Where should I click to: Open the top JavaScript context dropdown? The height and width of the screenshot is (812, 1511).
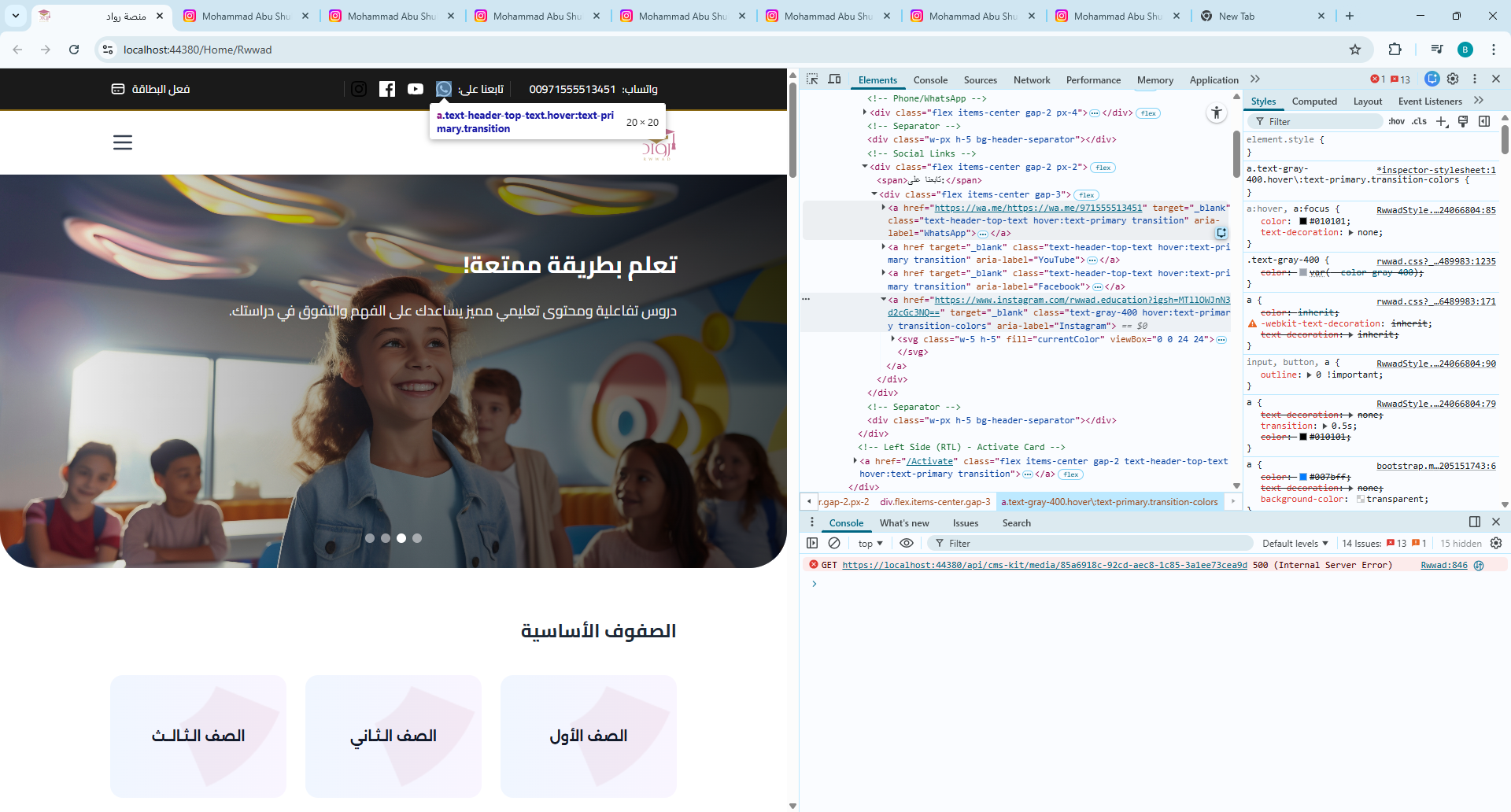click(870, 544)
